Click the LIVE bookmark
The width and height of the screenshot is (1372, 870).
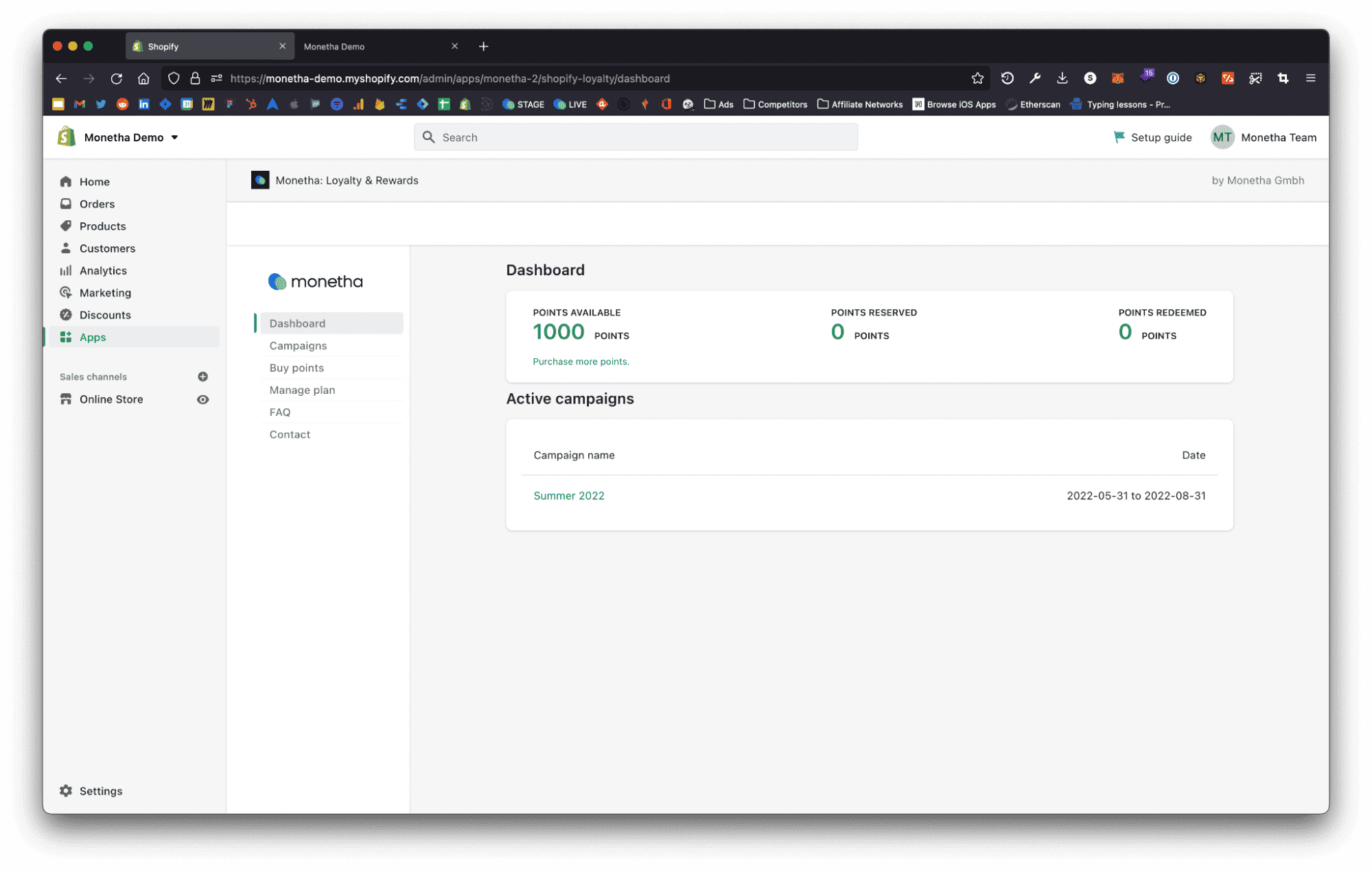tap(570, 104)
